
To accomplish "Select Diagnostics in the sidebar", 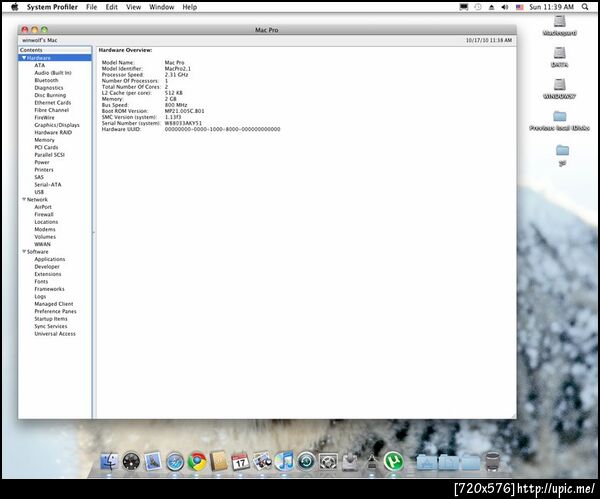I will 49,88.
